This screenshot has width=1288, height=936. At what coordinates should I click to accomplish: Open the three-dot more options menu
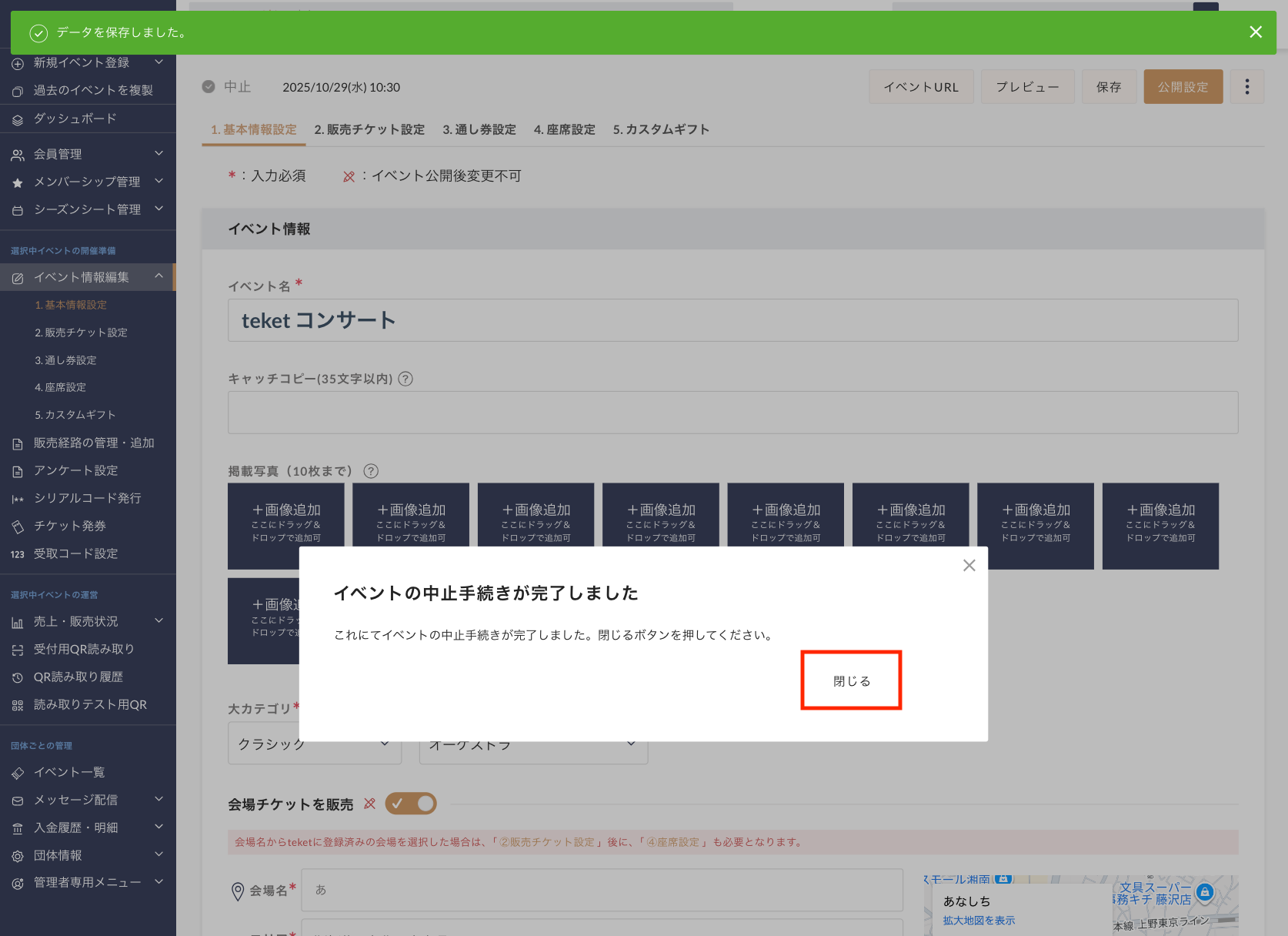tap(1246, 87)
